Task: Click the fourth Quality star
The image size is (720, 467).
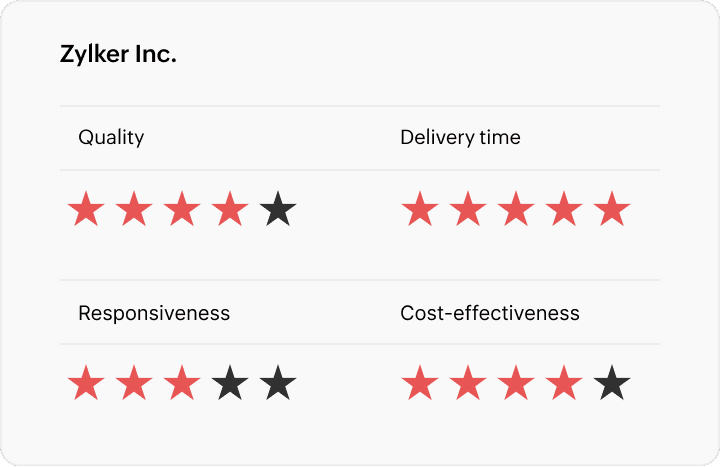Action: pos(230,211)
